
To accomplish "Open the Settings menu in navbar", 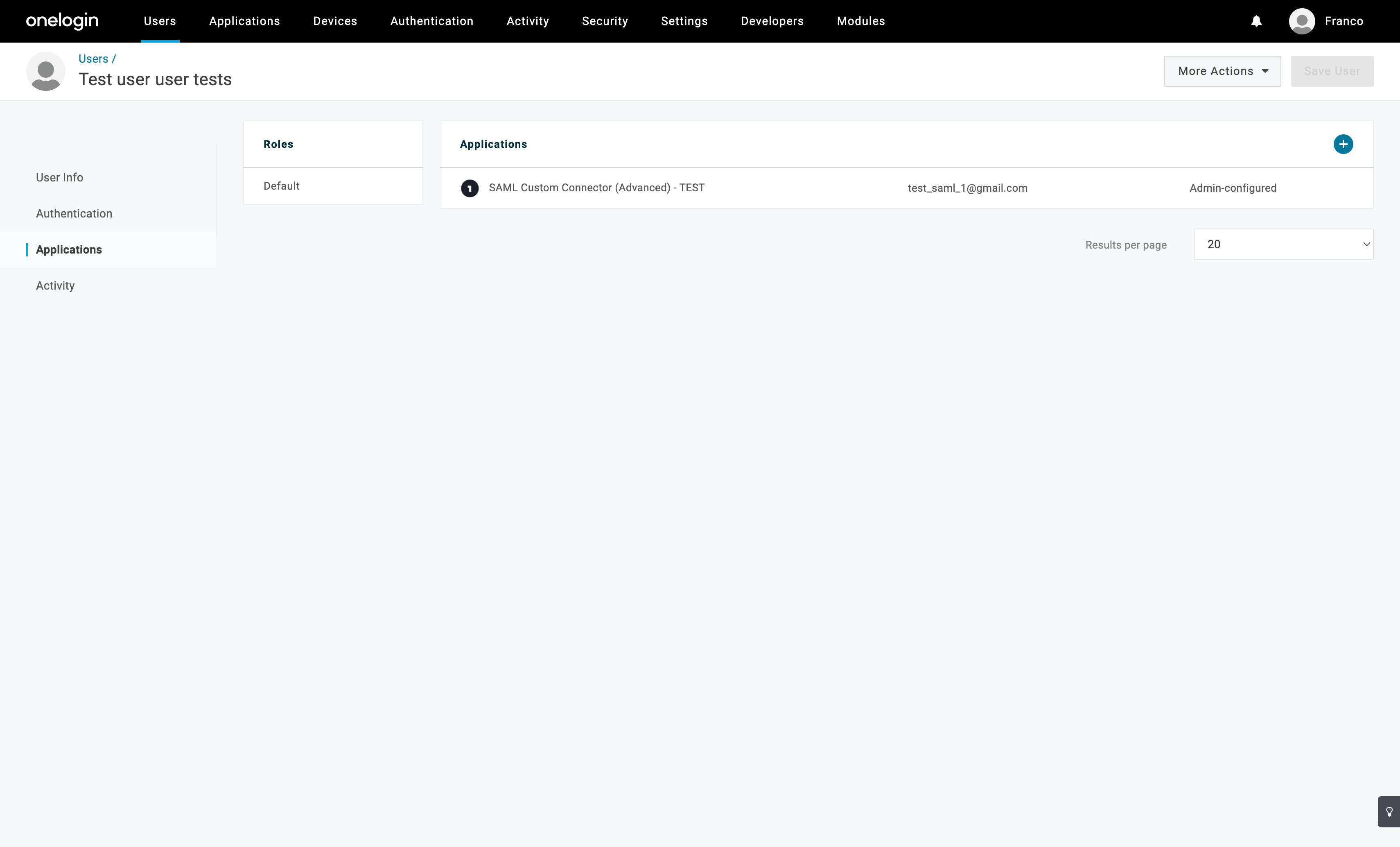I will point(684,21).
